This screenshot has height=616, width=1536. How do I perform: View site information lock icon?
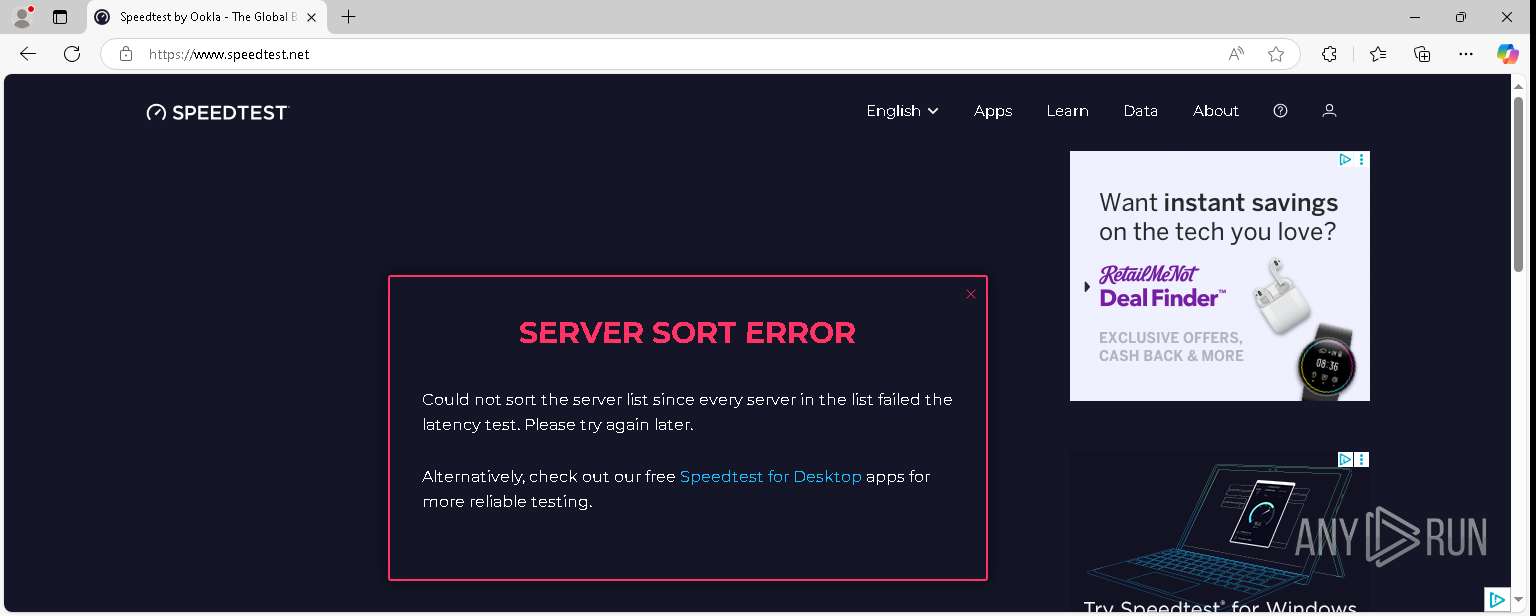tap(126, 54)
